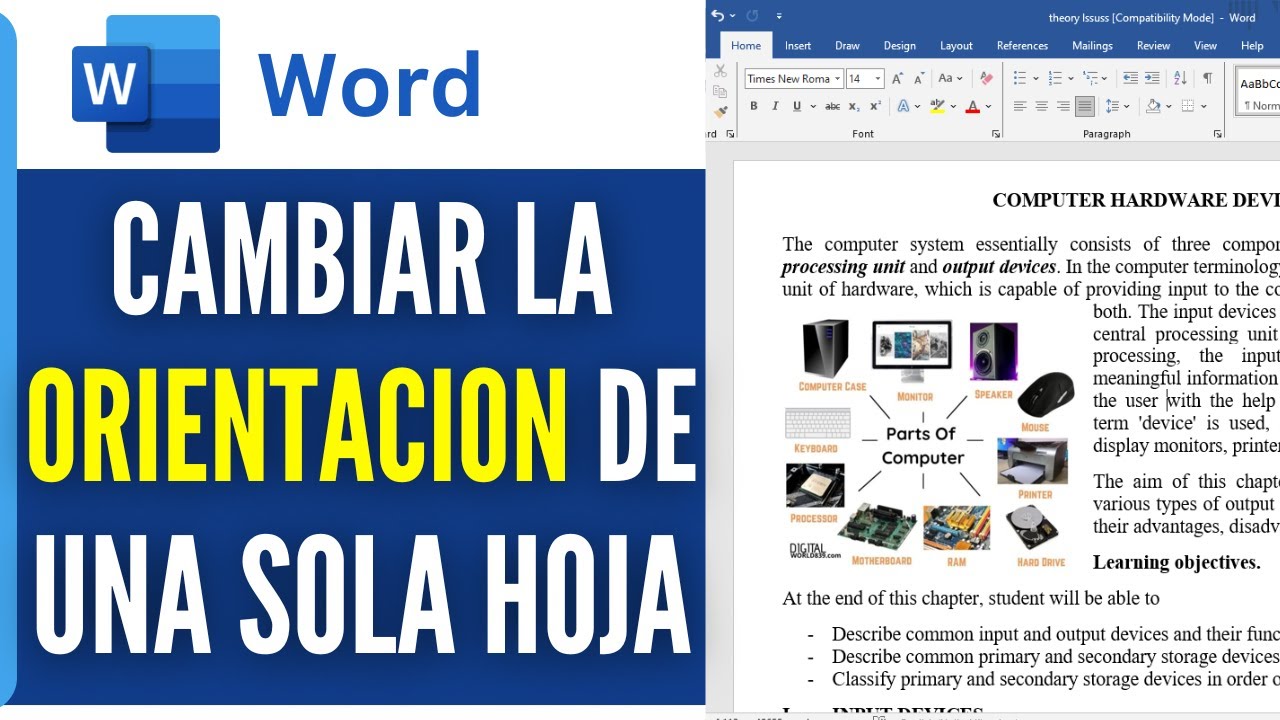Cut the selection with the scissors icon
The height and width of the screenshot is (720, 1280).
coord(720,72)
